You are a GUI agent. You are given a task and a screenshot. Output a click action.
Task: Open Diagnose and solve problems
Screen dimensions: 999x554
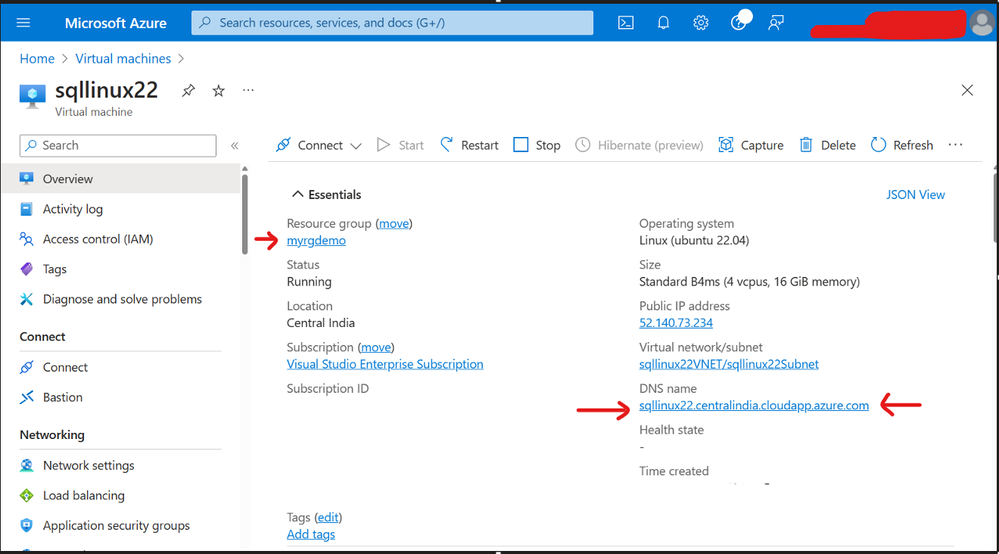tap(121, 299)
